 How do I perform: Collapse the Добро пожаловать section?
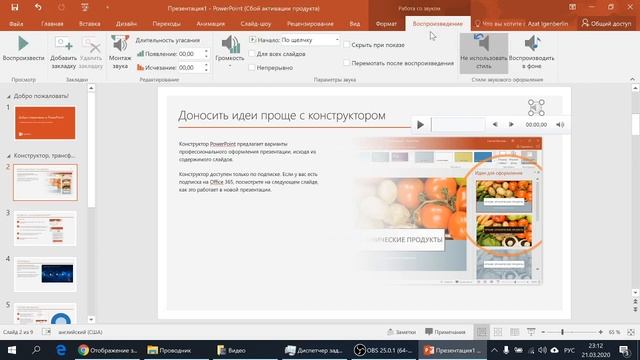[9, 96]
